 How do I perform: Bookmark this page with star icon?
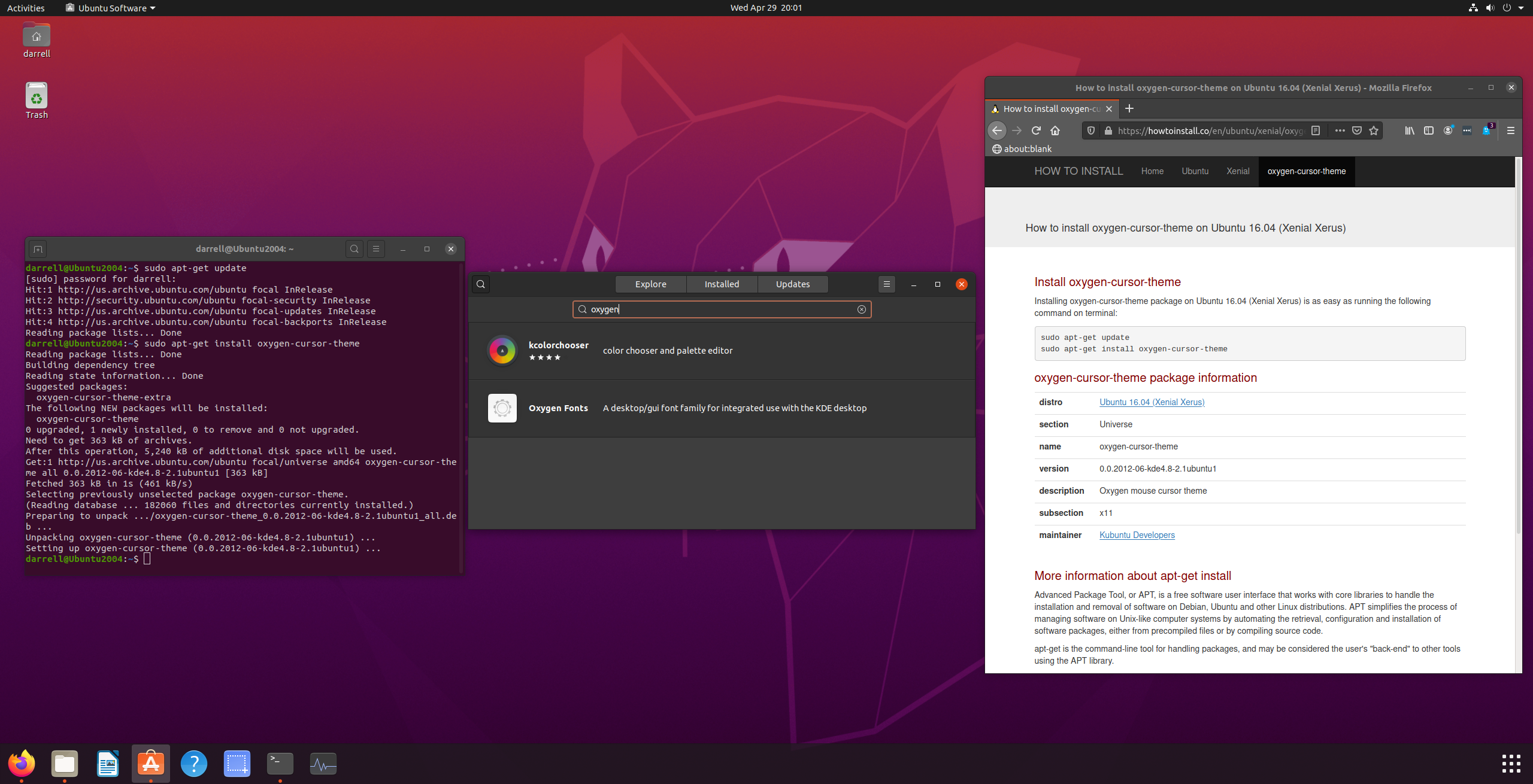pos(1374,130)
